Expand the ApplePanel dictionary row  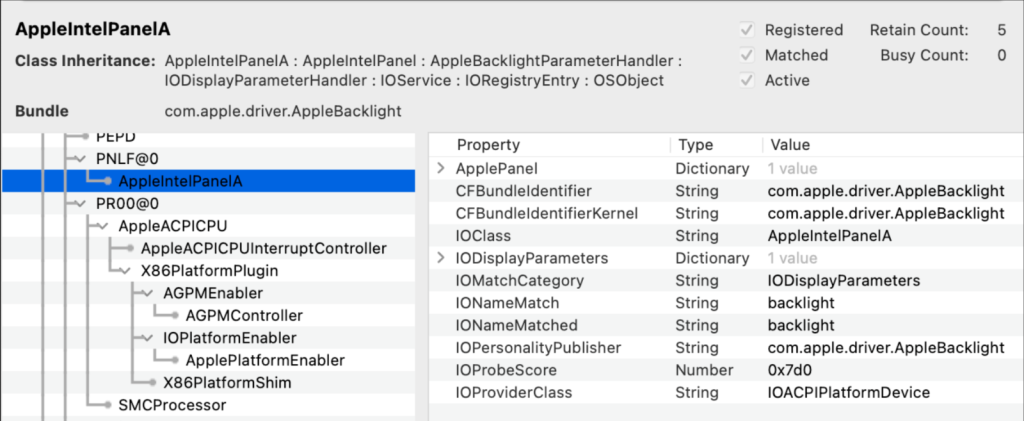coord(441,168)
